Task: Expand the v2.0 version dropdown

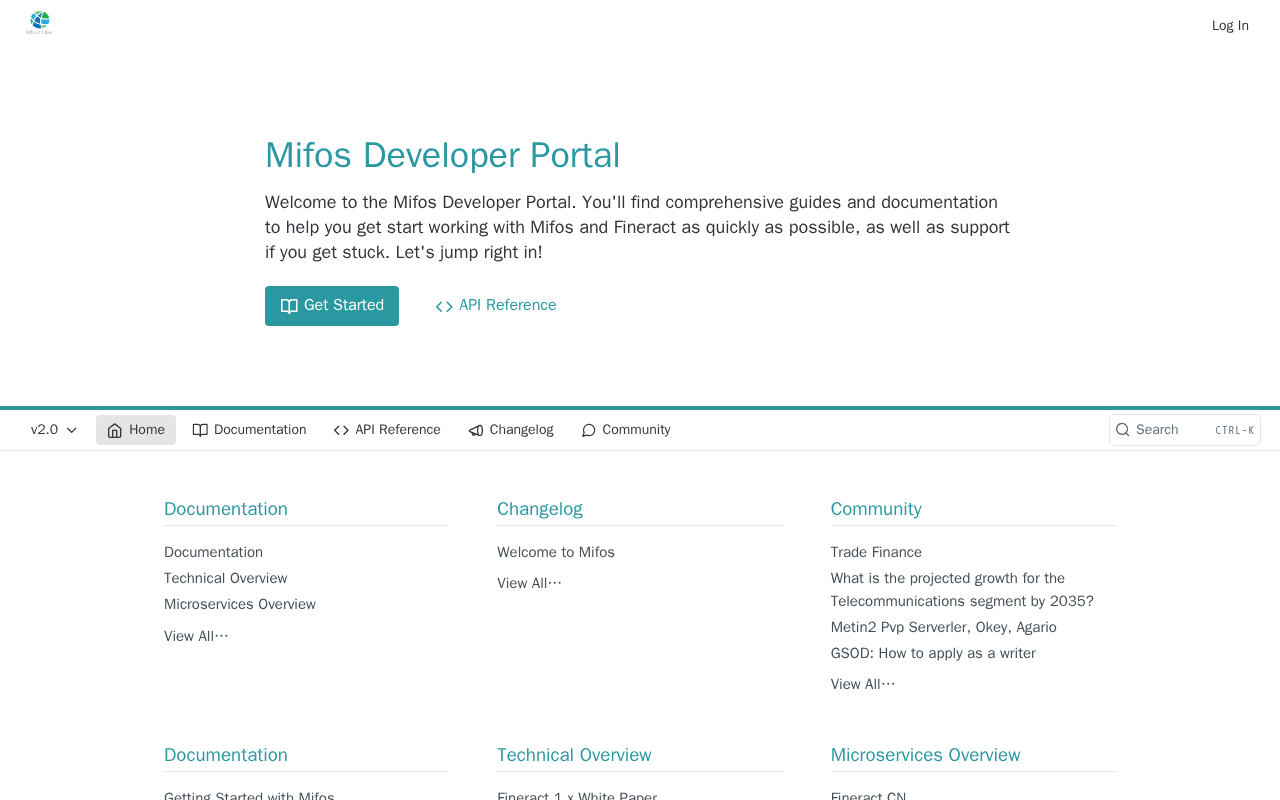Action: (x=54, y=430)
